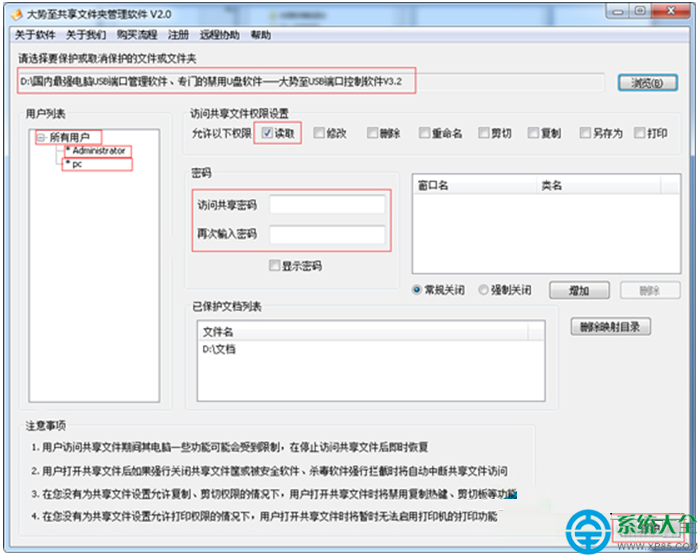Collapse the 所有用户 tree node
700x557 pixels.
(41, 137)
